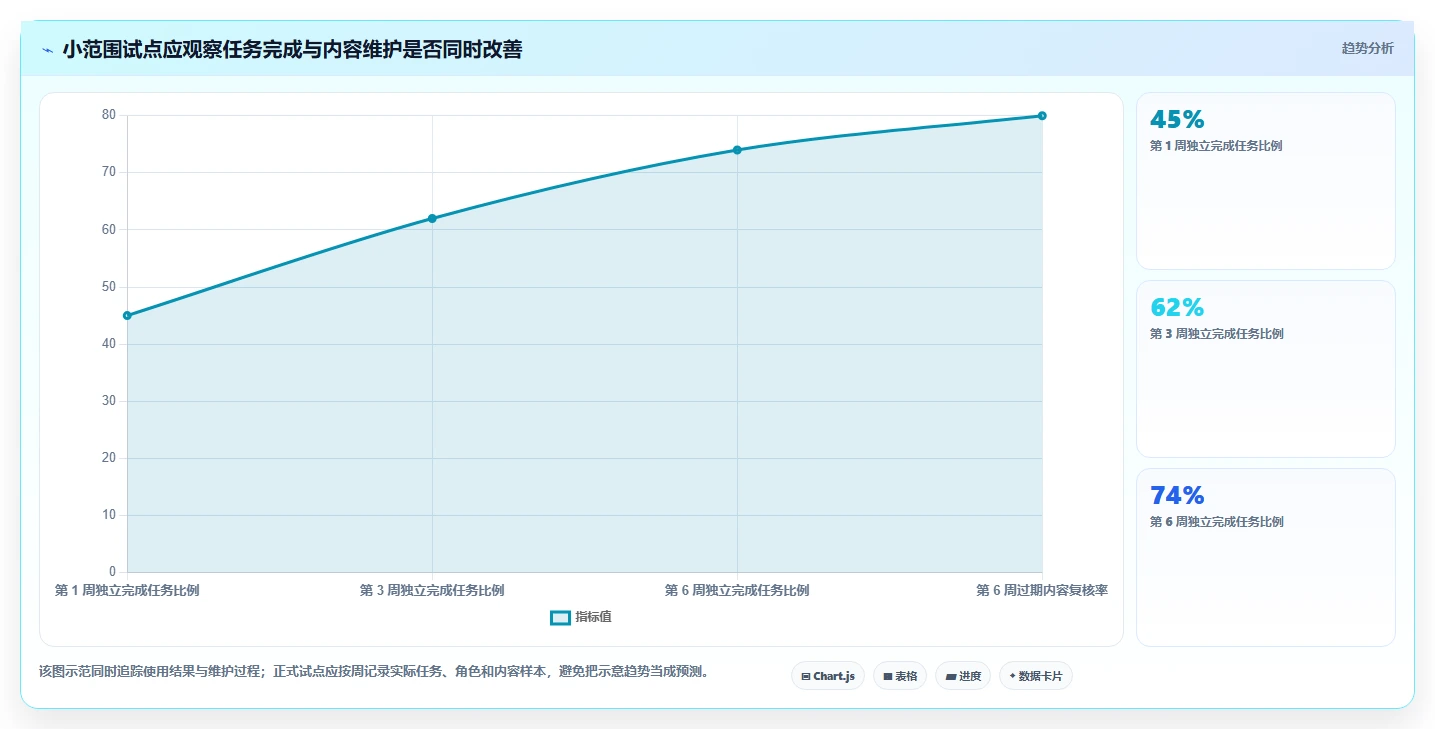Click the y-axis value 80

click(x=109, y=115)
